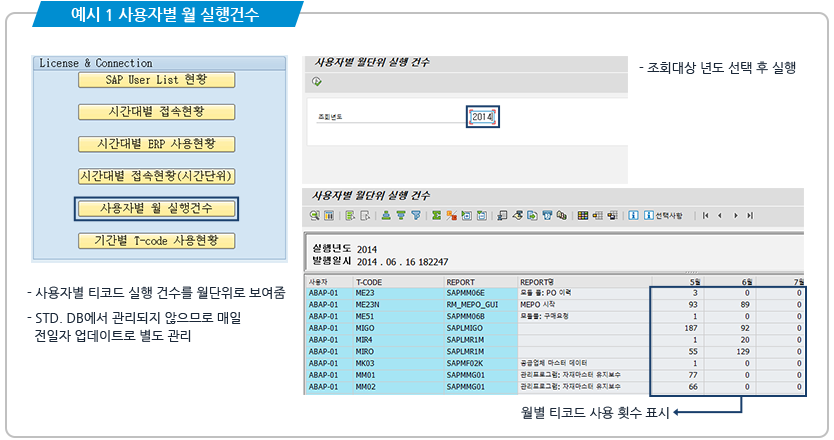The height and width of the screenshot is (440, 834).
Task: Click the orange subtotals icon
Action: click(452, 215)
